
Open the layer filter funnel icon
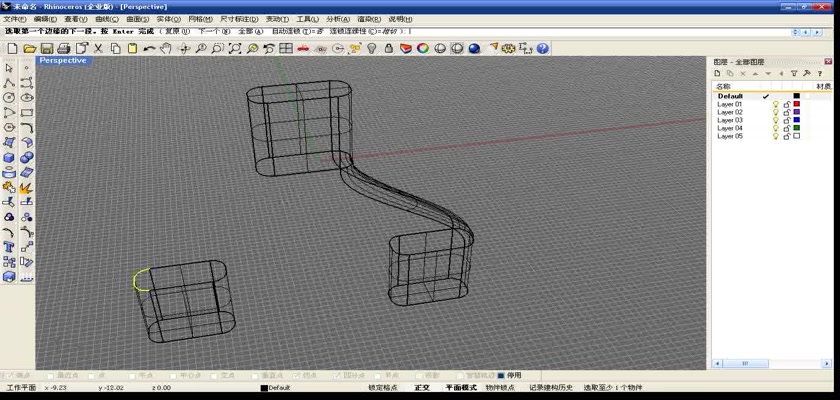click(x=794, y=73)
